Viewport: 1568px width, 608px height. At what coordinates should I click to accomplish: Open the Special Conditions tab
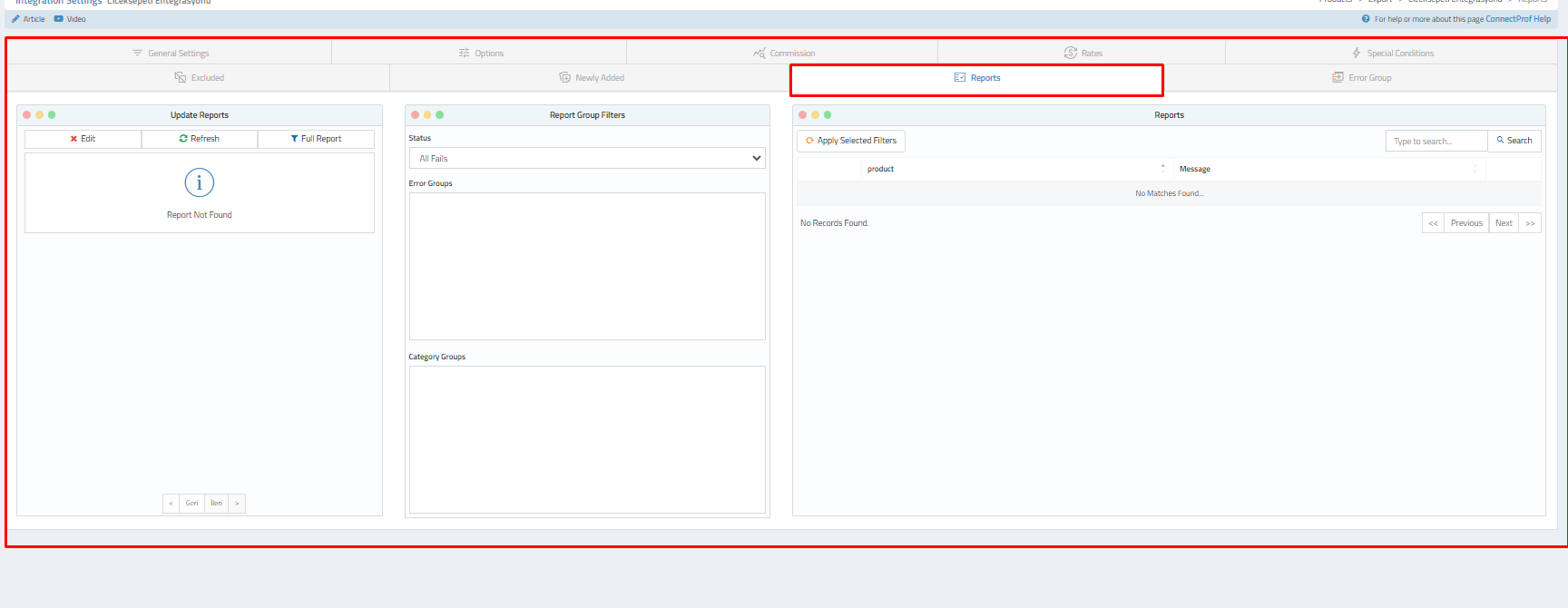[x=1393, y=54]
